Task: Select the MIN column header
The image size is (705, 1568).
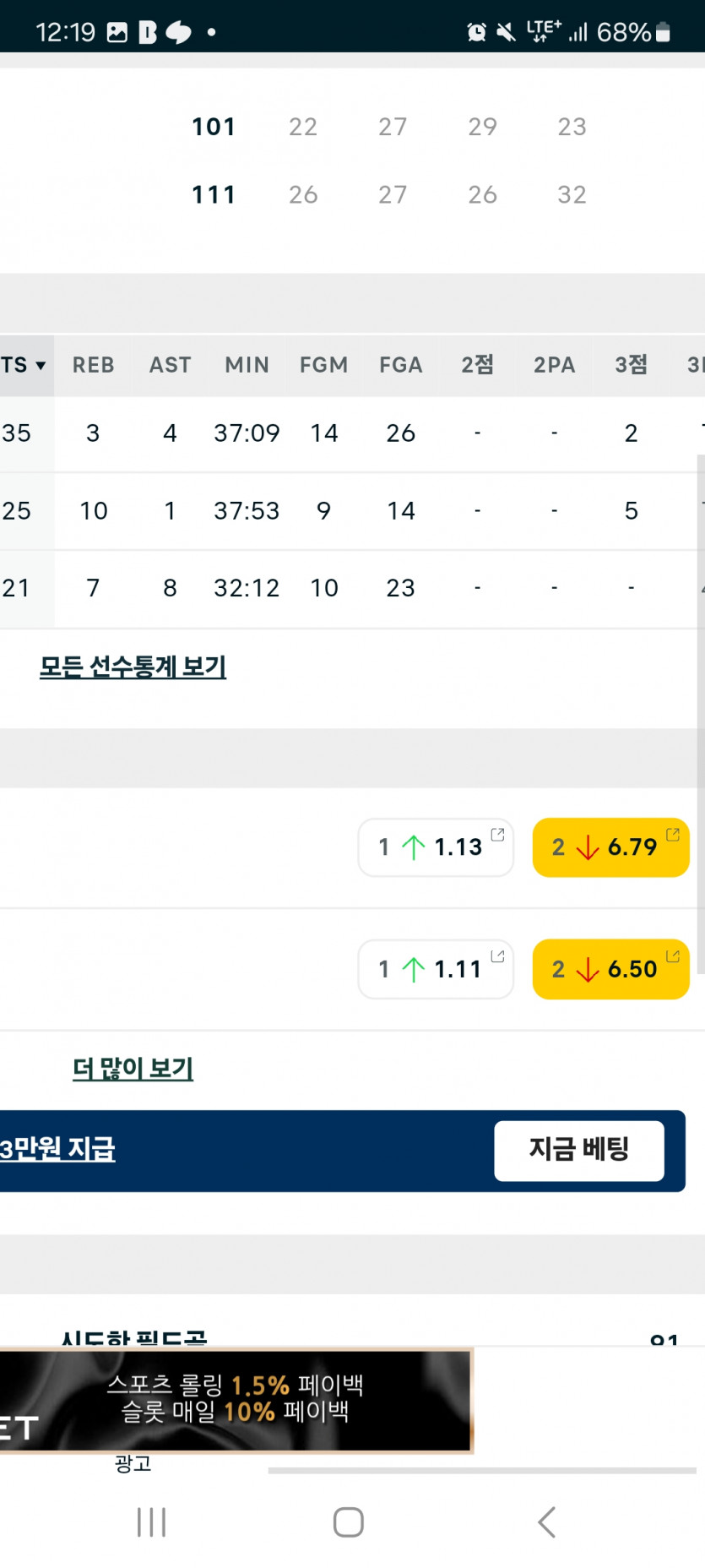Action: click(247, 365)
